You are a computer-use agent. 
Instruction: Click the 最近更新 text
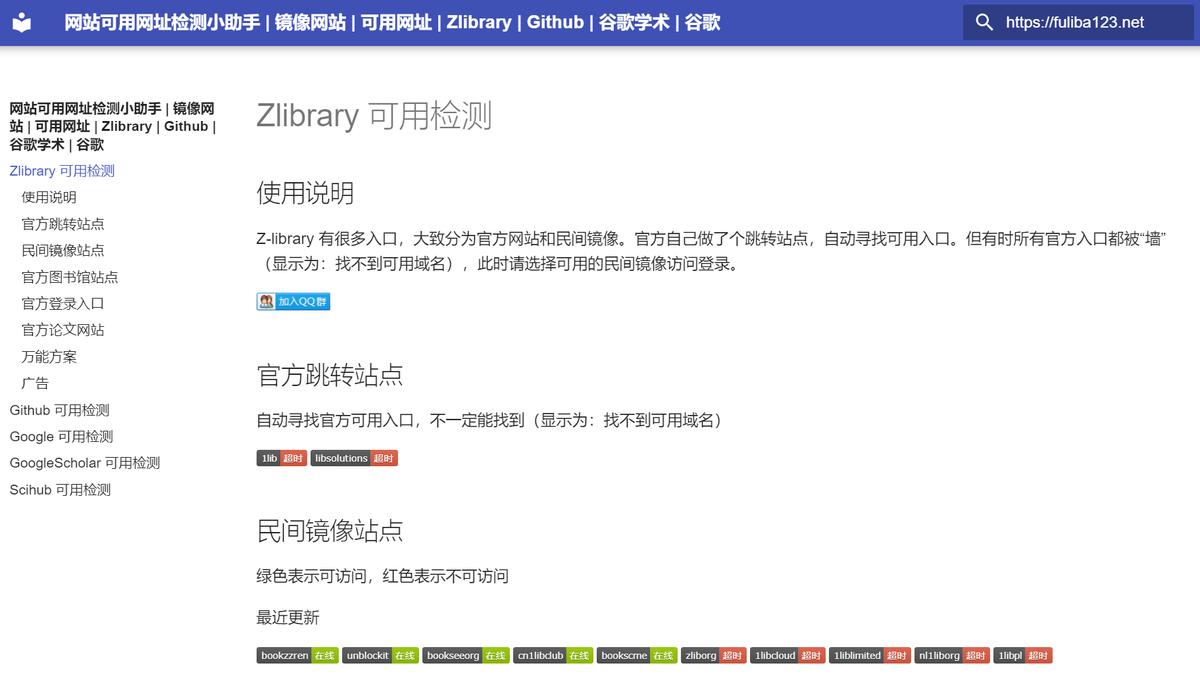point(288,618)
